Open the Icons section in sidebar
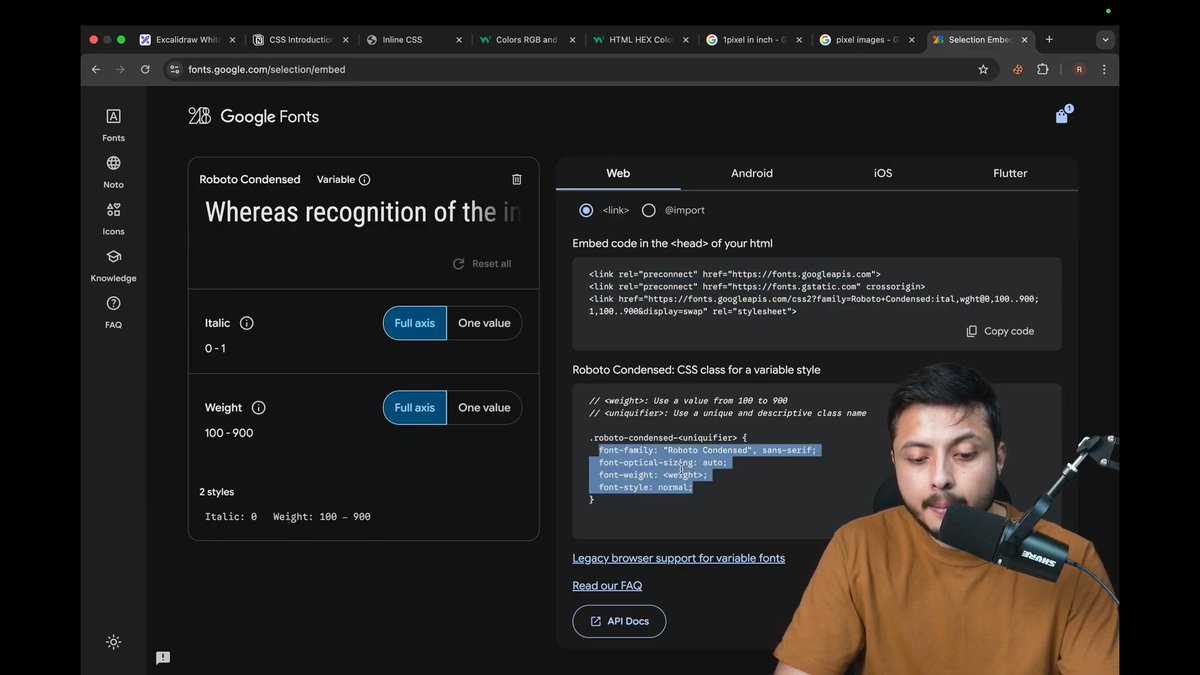Viewport: 1200px width, 675px height. coord(113,218)
